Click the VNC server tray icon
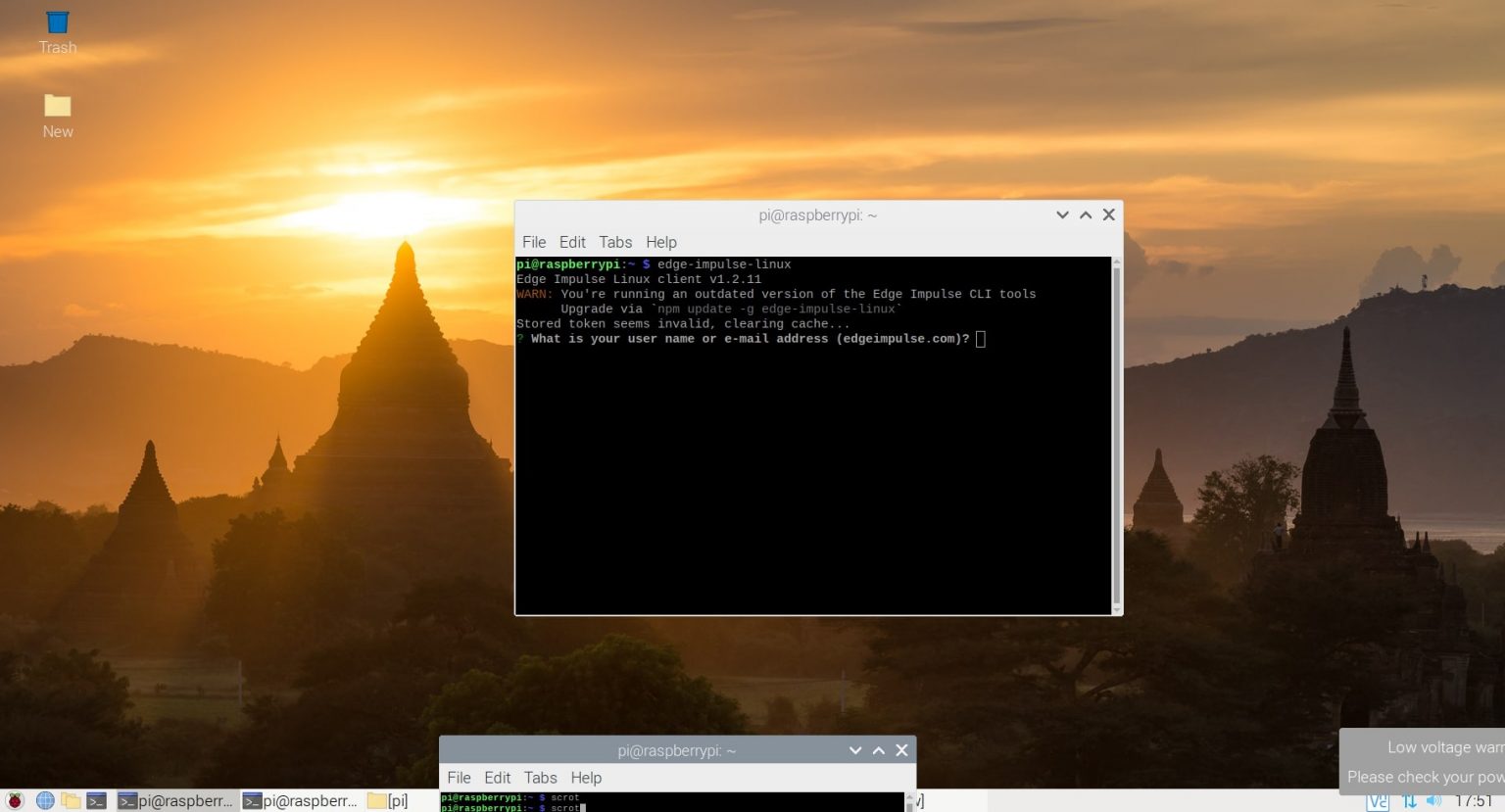 tap(1378, 801)
